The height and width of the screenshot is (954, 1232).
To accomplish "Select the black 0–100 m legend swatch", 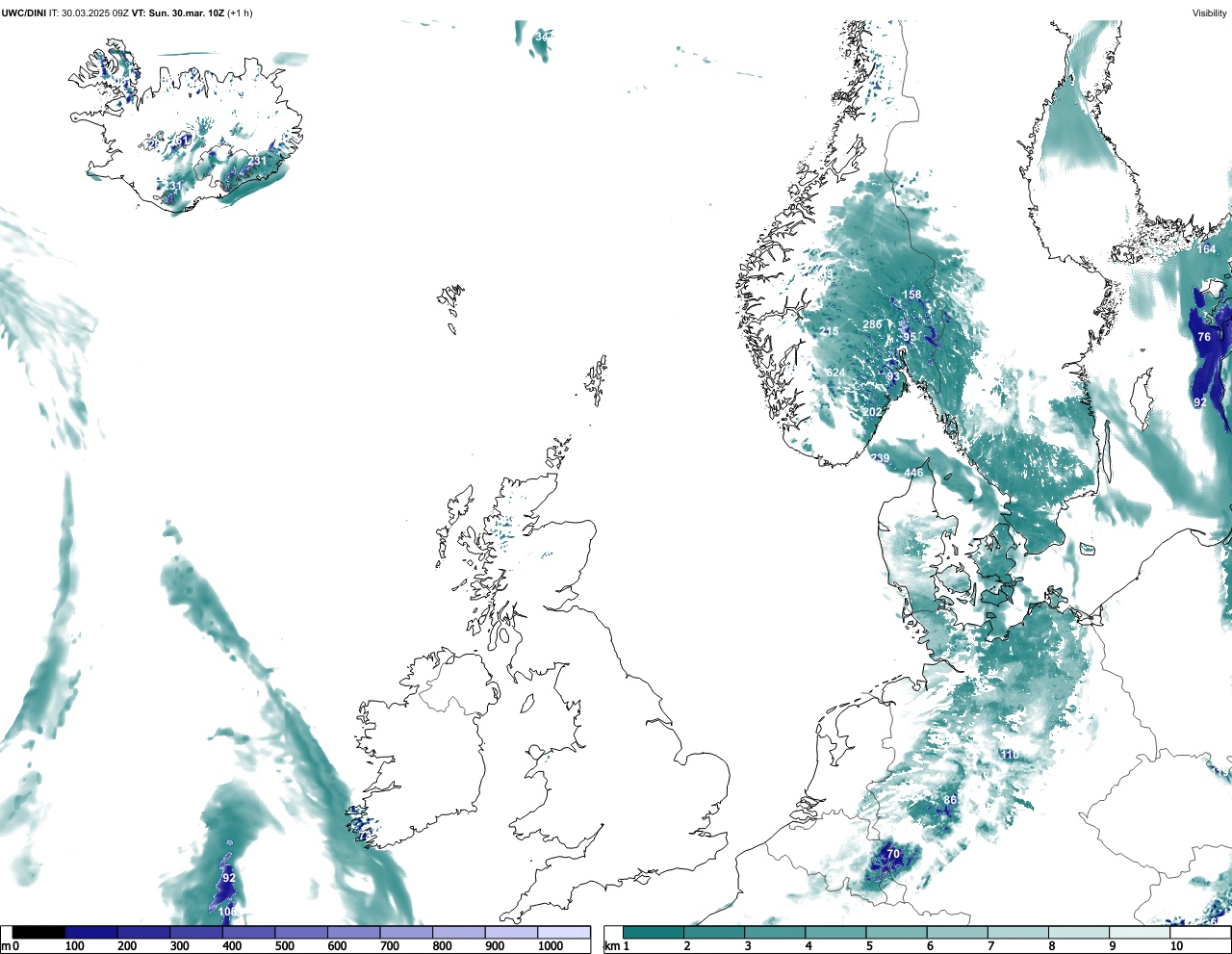I will (39, 933).
